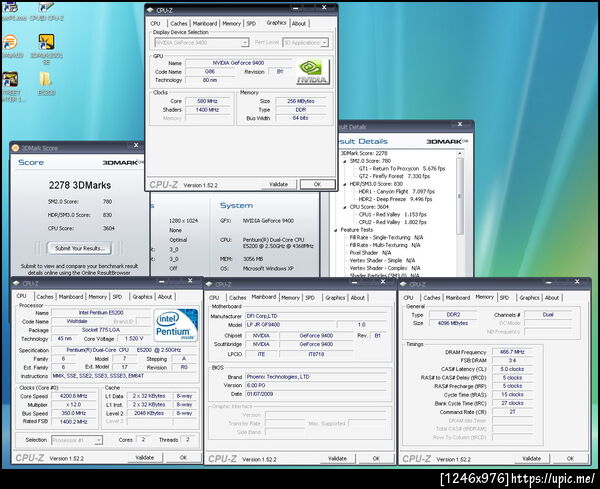Open the SPD tab in the Graphics window
Screen dimensions: 600x489
coord(251,23)
